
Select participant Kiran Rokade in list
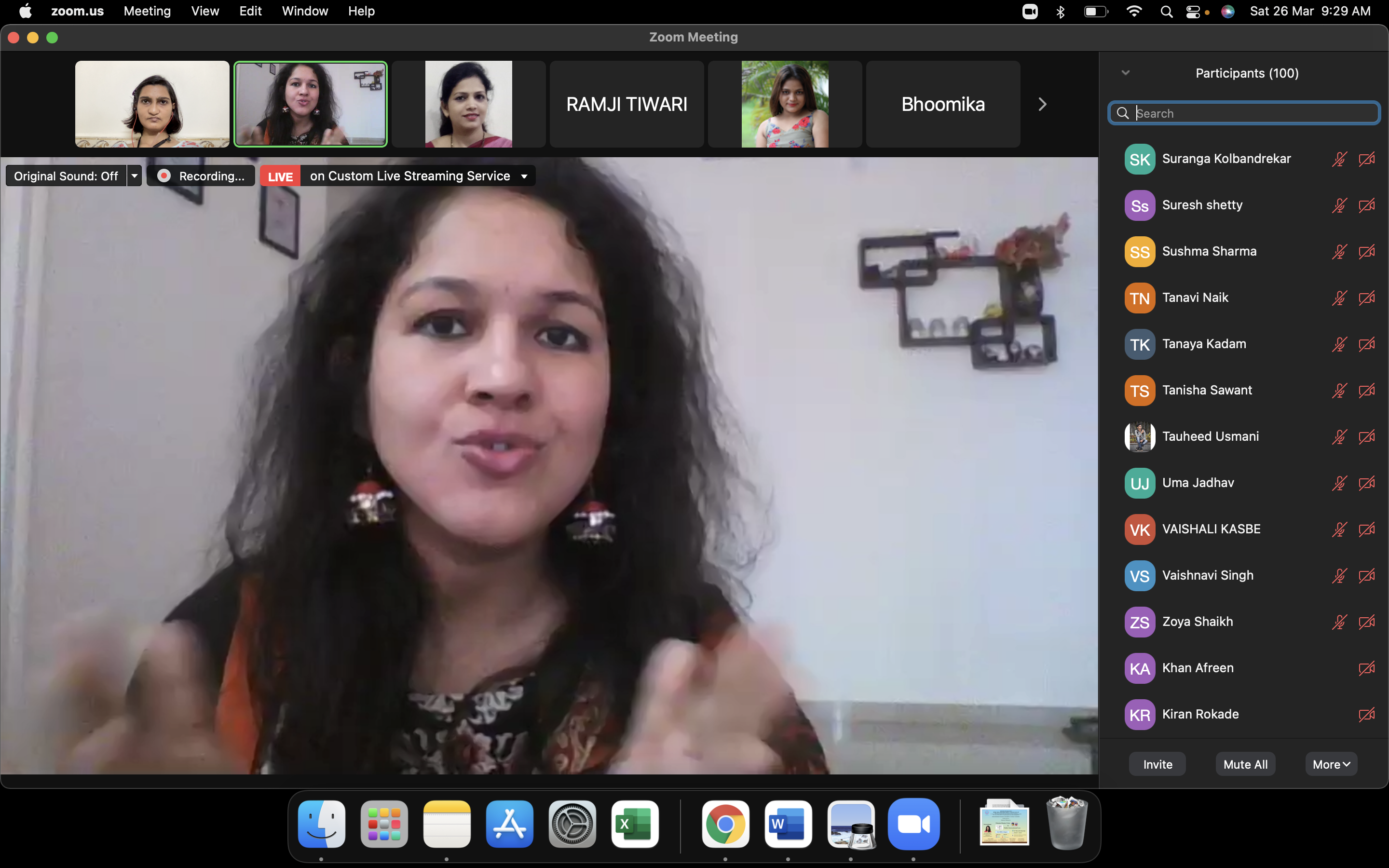pyautogui.click(x=1244, y=715)
